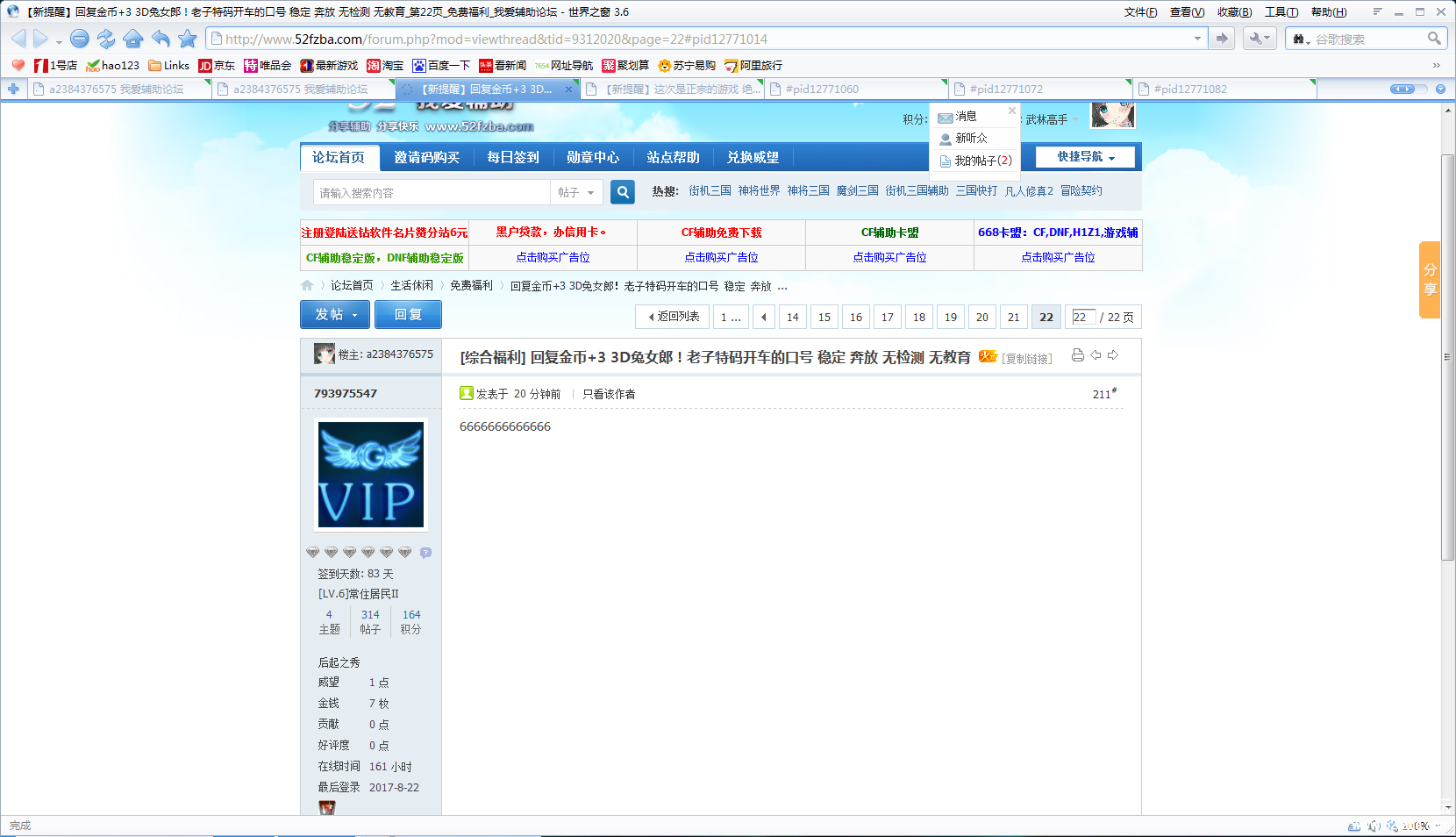Viewport: 1456px width, 837px height.
Task: Click the home breadcrumb icon
Action: point(307,285)
